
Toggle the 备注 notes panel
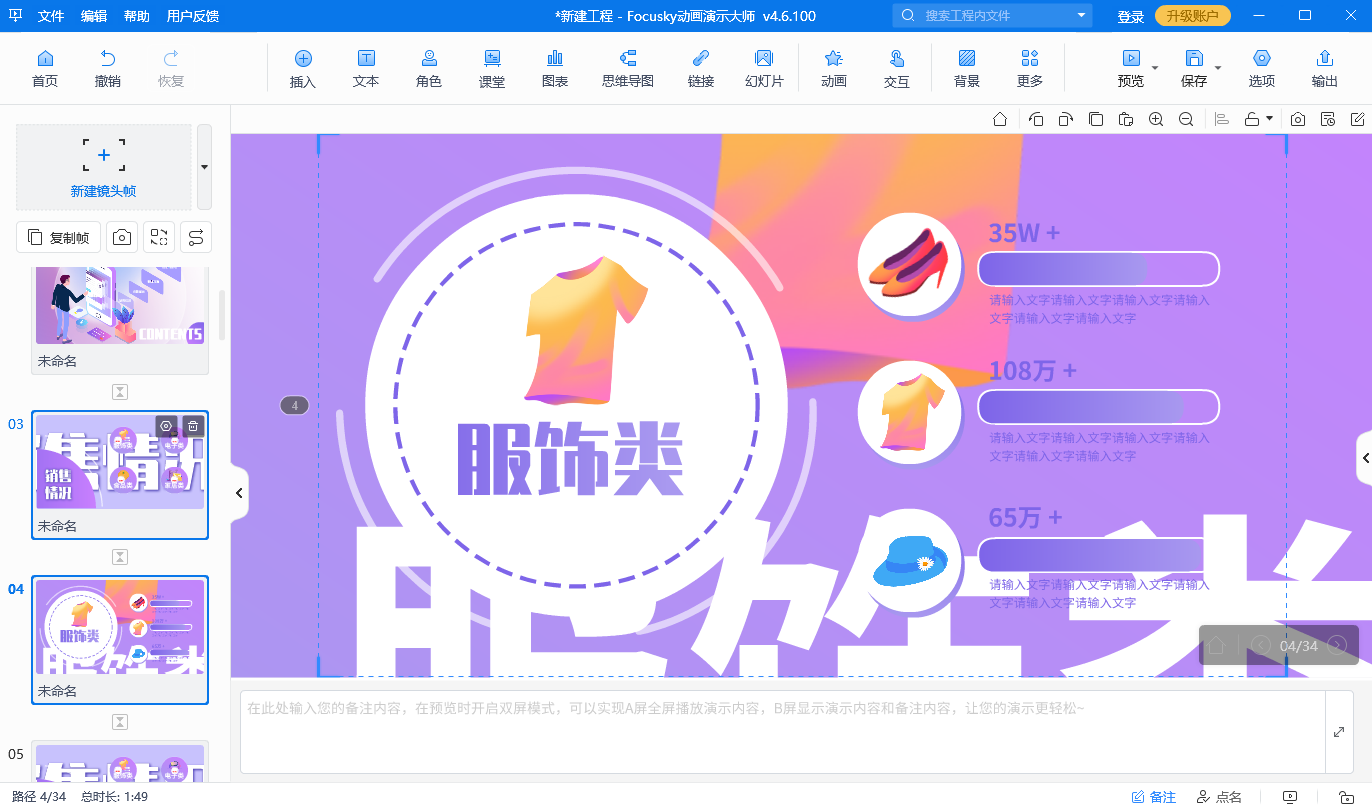point(1154,797)
